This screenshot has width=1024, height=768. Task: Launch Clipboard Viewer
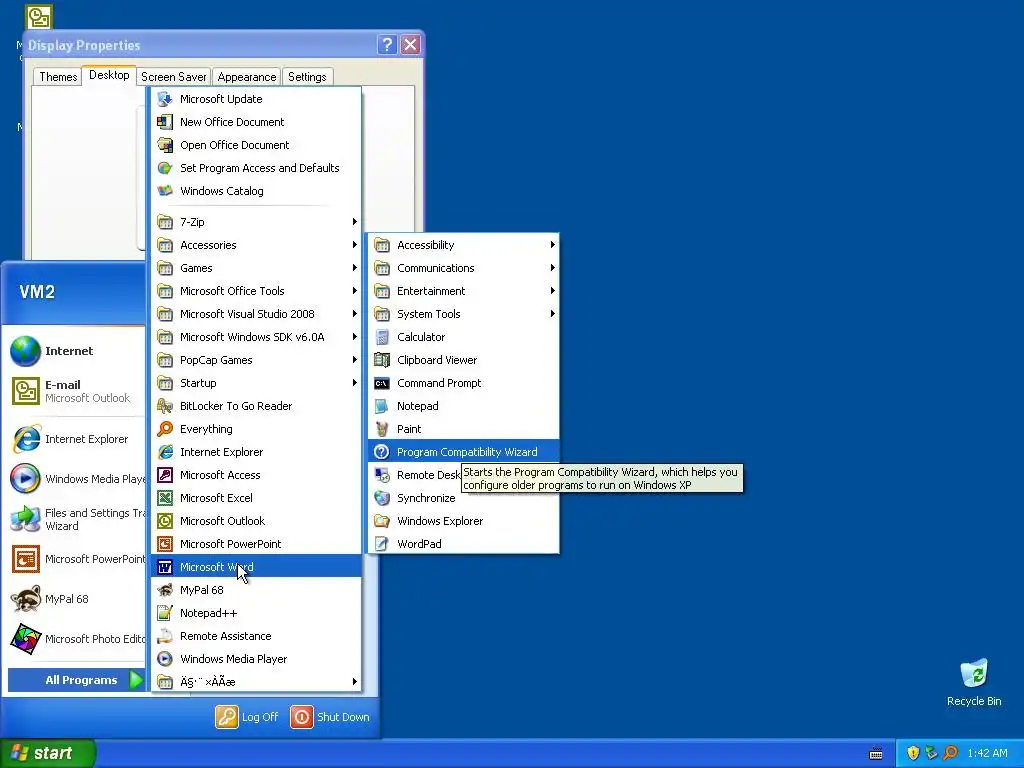point(464,360)
